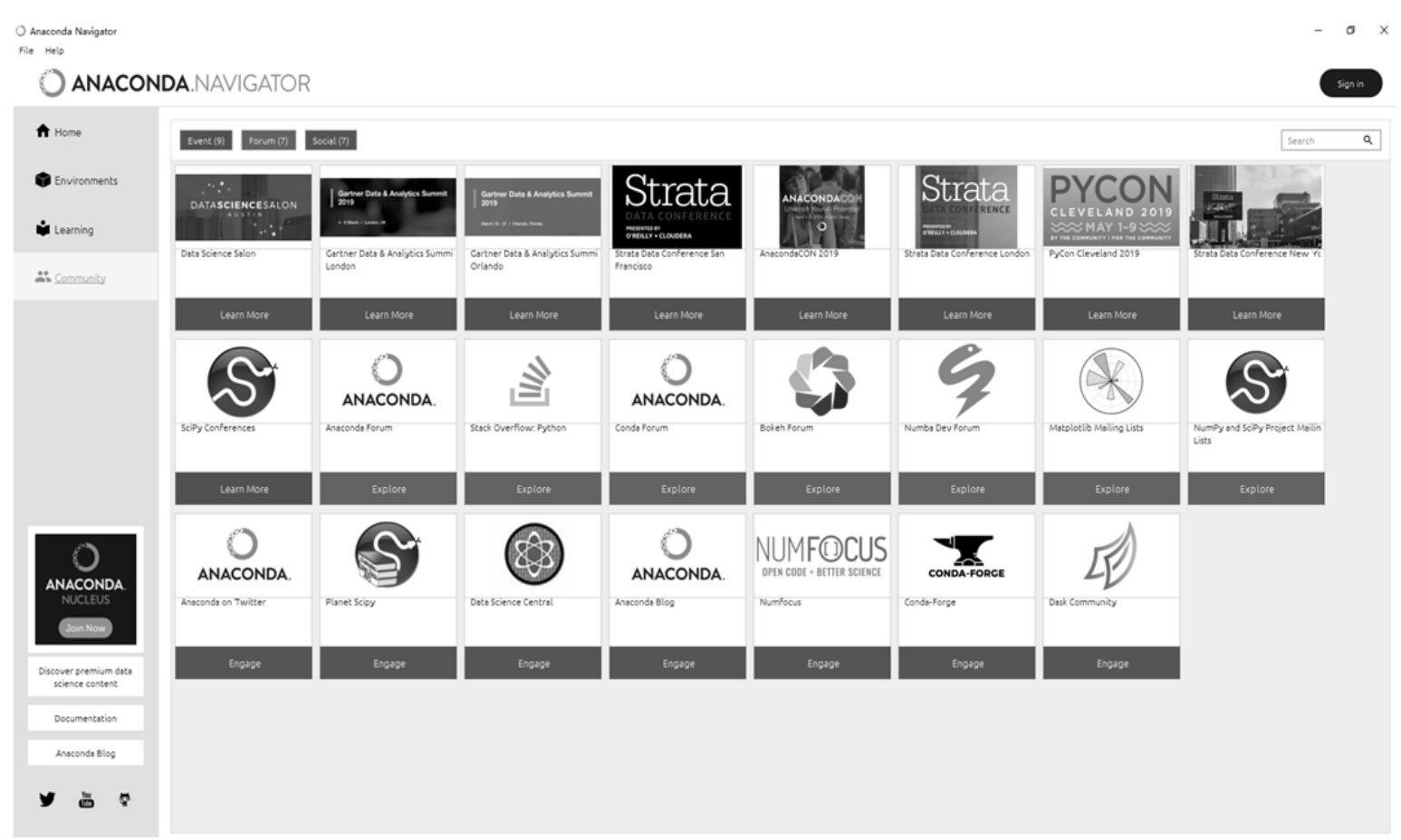Toggle the Event (9) filter
The width and height of the screenshot is (1401, 840).
(206, 140)
